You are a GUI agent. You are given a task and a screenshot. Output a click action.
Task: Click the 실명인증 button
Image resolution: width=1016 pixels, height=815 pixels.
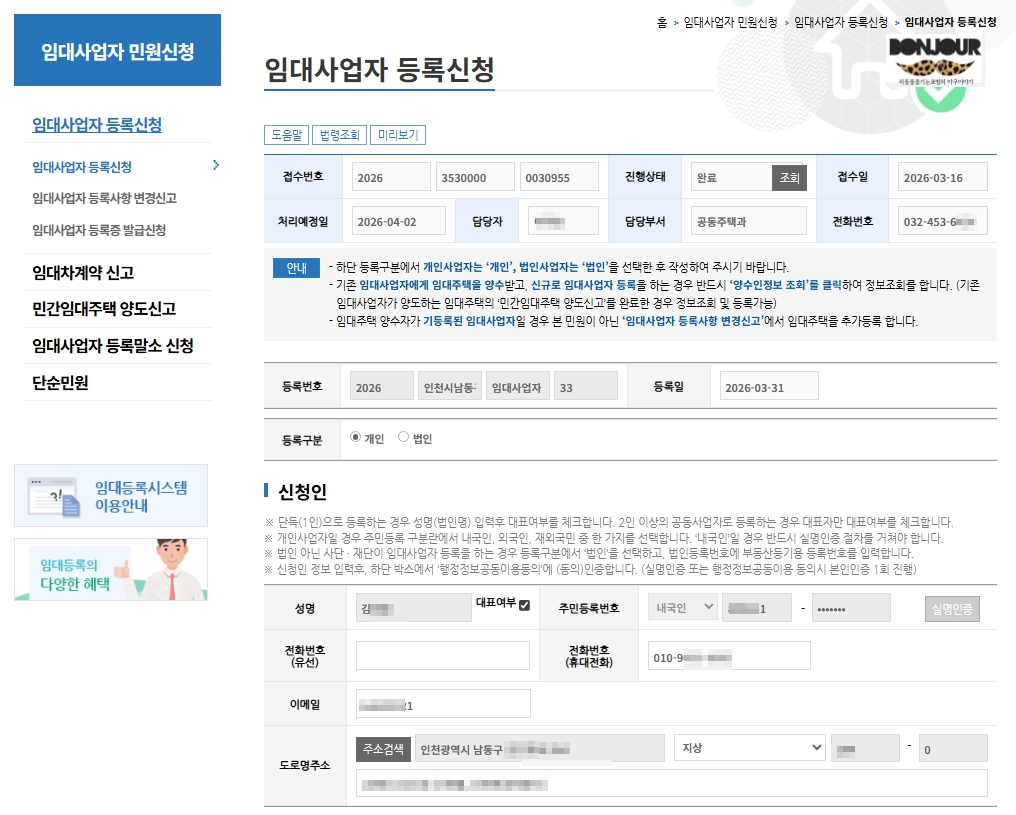pyautogui.click(x=952, y=609)
